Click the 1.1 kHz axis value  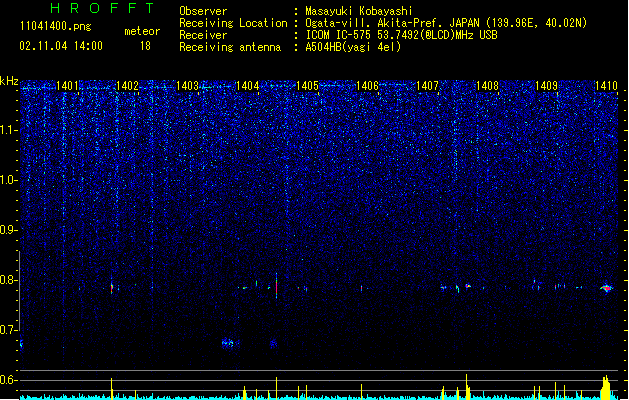click(x=9, y=130)
